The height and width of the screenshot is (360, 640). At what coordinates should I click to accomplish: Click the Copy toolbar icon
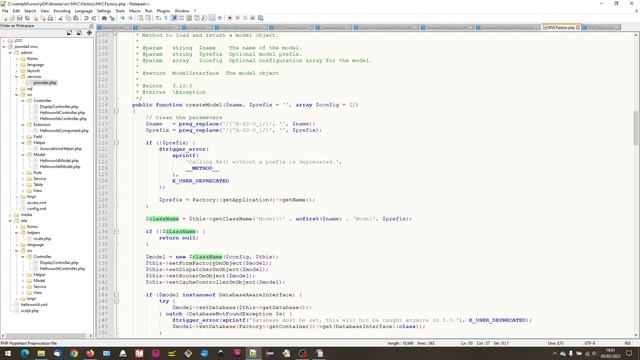pos(68,18)
